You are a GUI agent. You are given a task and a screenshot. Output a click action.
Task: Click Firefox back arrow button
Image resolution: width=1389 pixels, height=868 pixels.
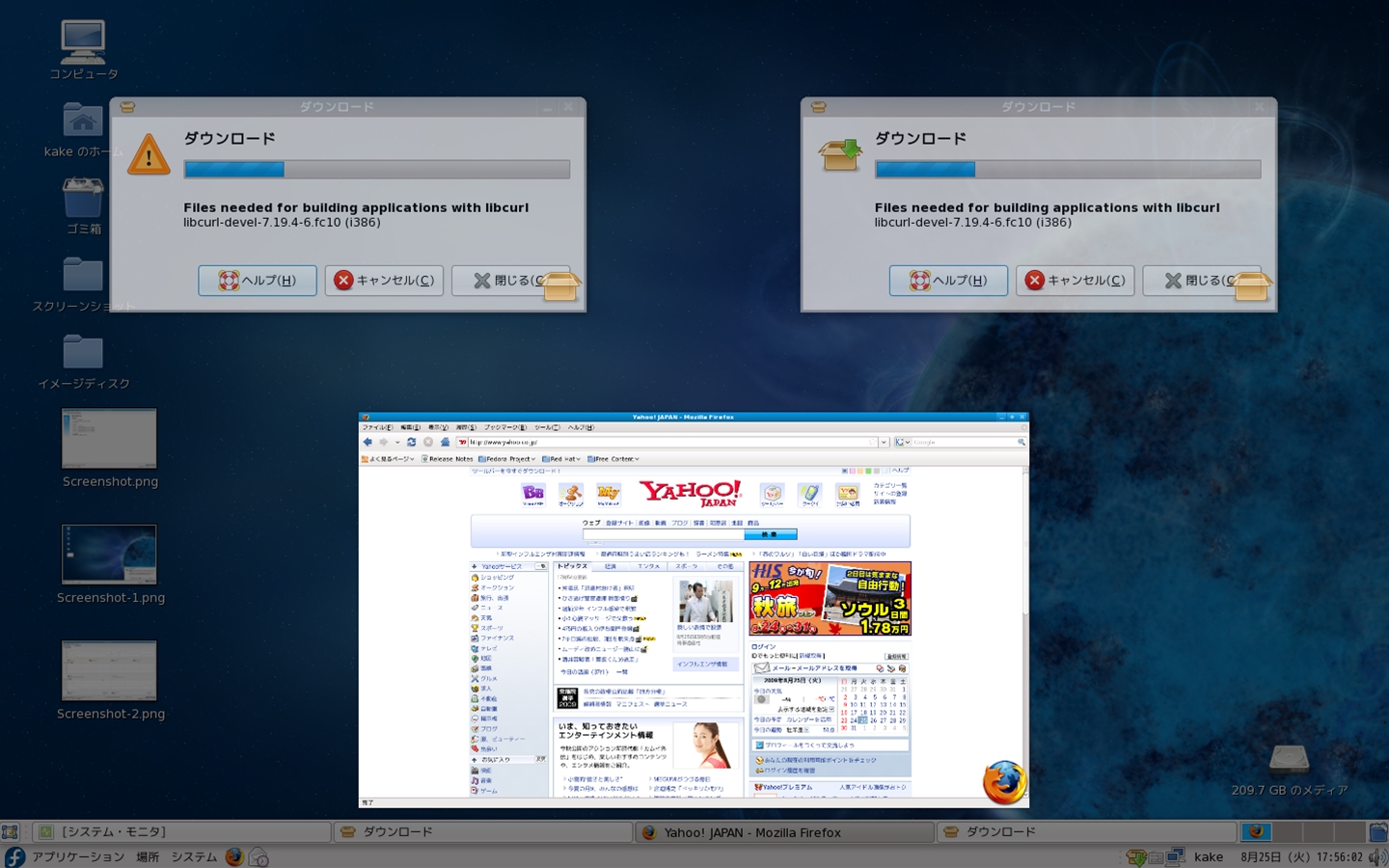click(x=368, y=442)
